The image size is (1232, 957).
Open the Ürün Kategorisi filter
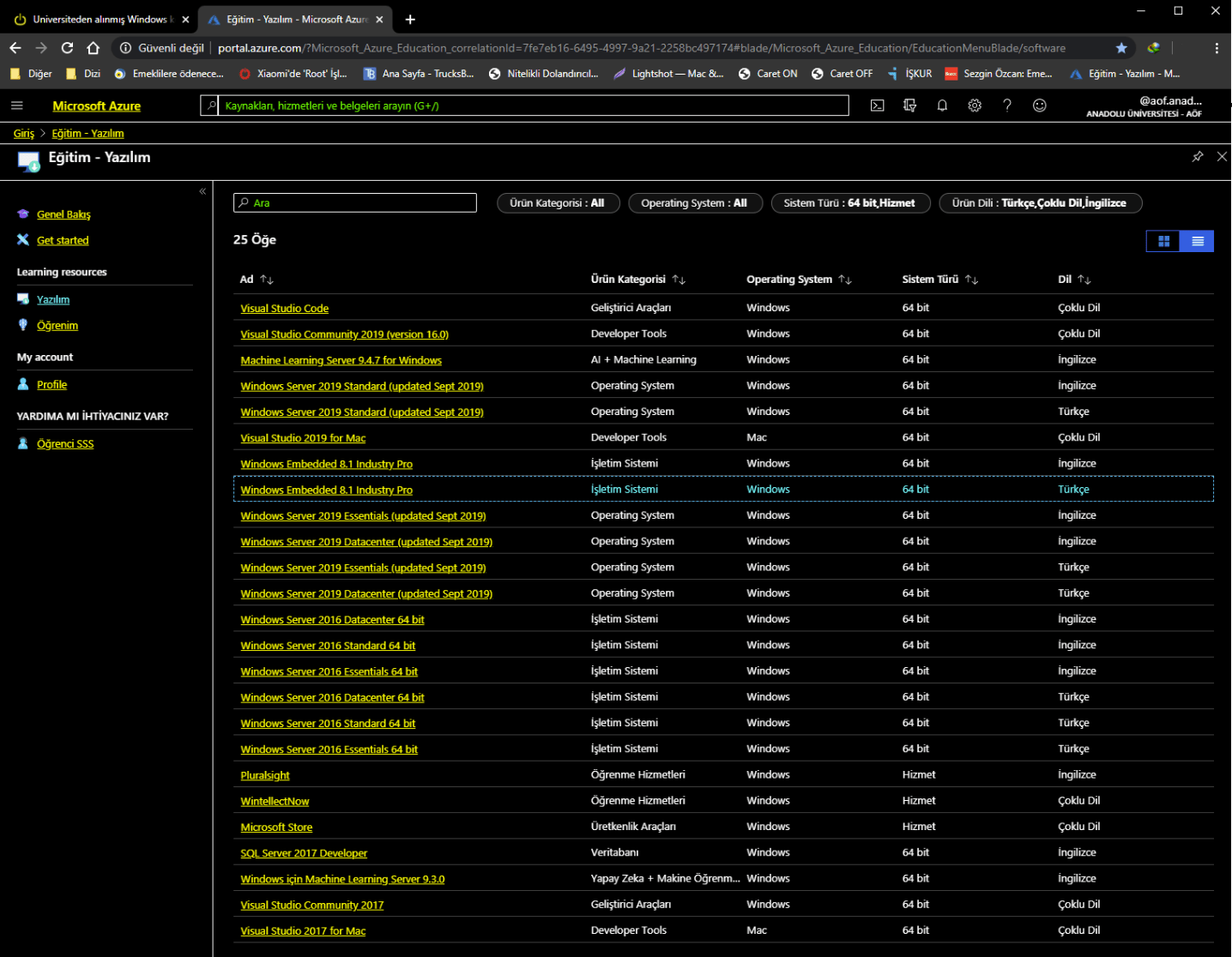click(x=558, y=203)
